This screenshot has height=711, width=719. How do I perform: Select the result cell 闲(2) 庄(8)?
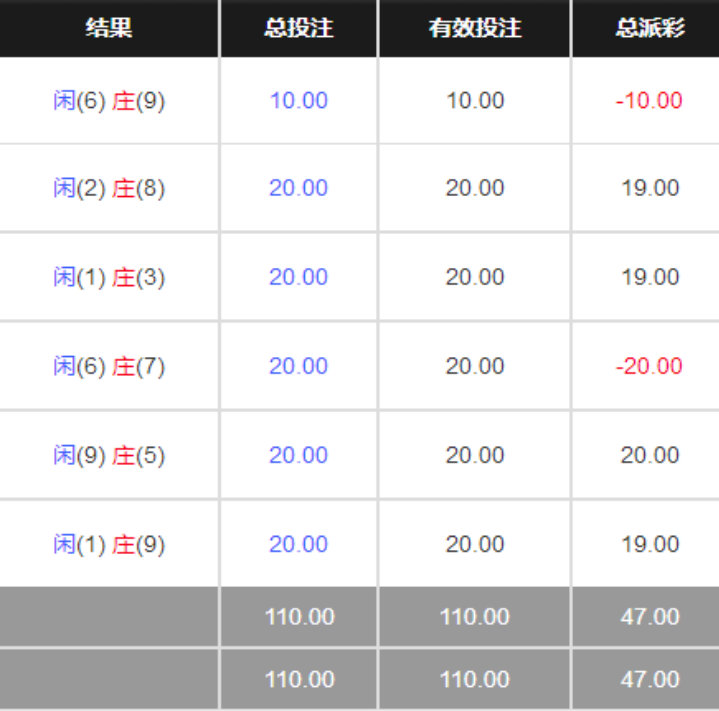(x=109, y=188)
